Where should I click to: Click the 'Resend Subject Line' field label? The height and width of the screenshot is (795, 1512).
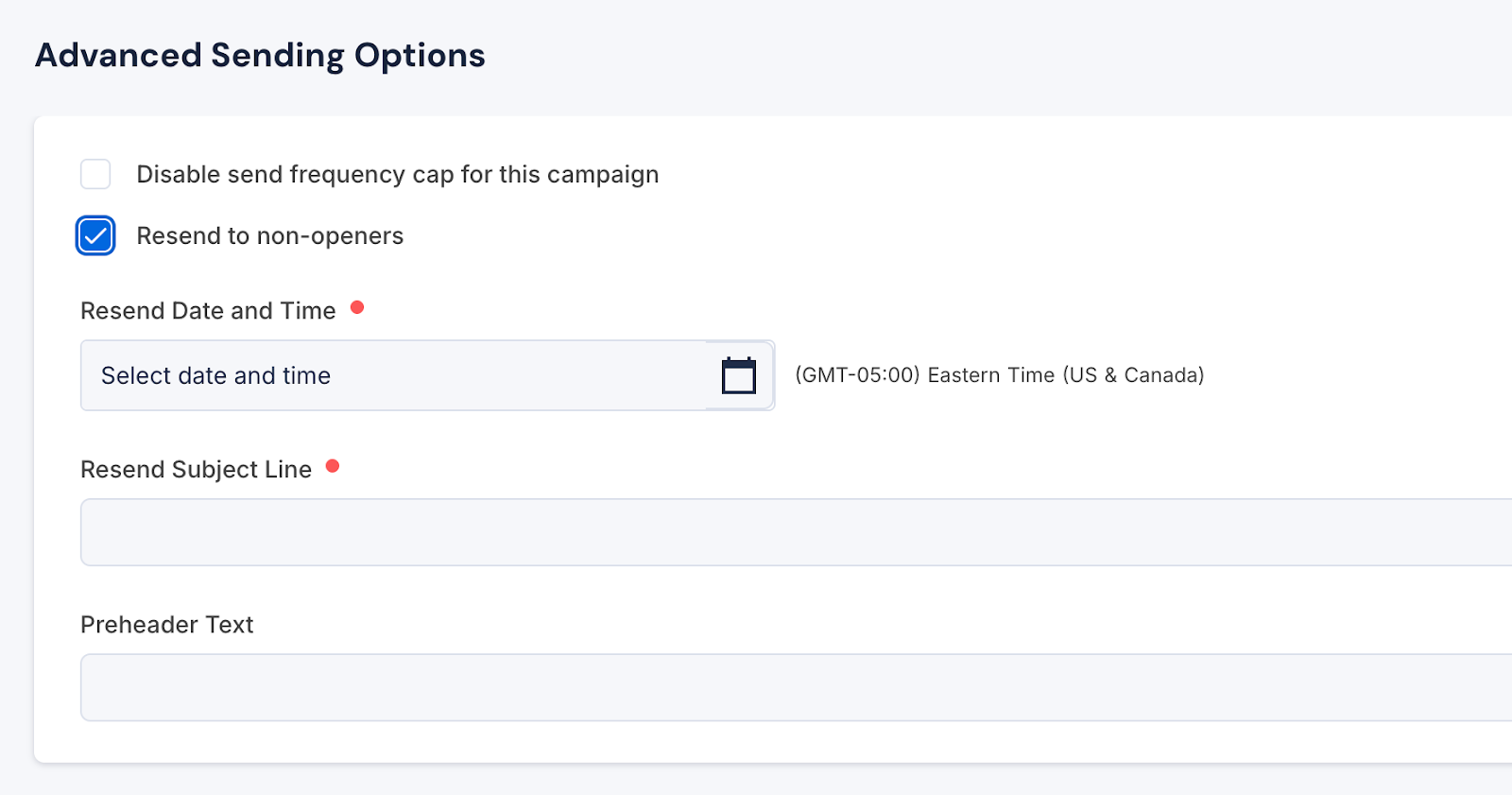[x=196, y=470]
